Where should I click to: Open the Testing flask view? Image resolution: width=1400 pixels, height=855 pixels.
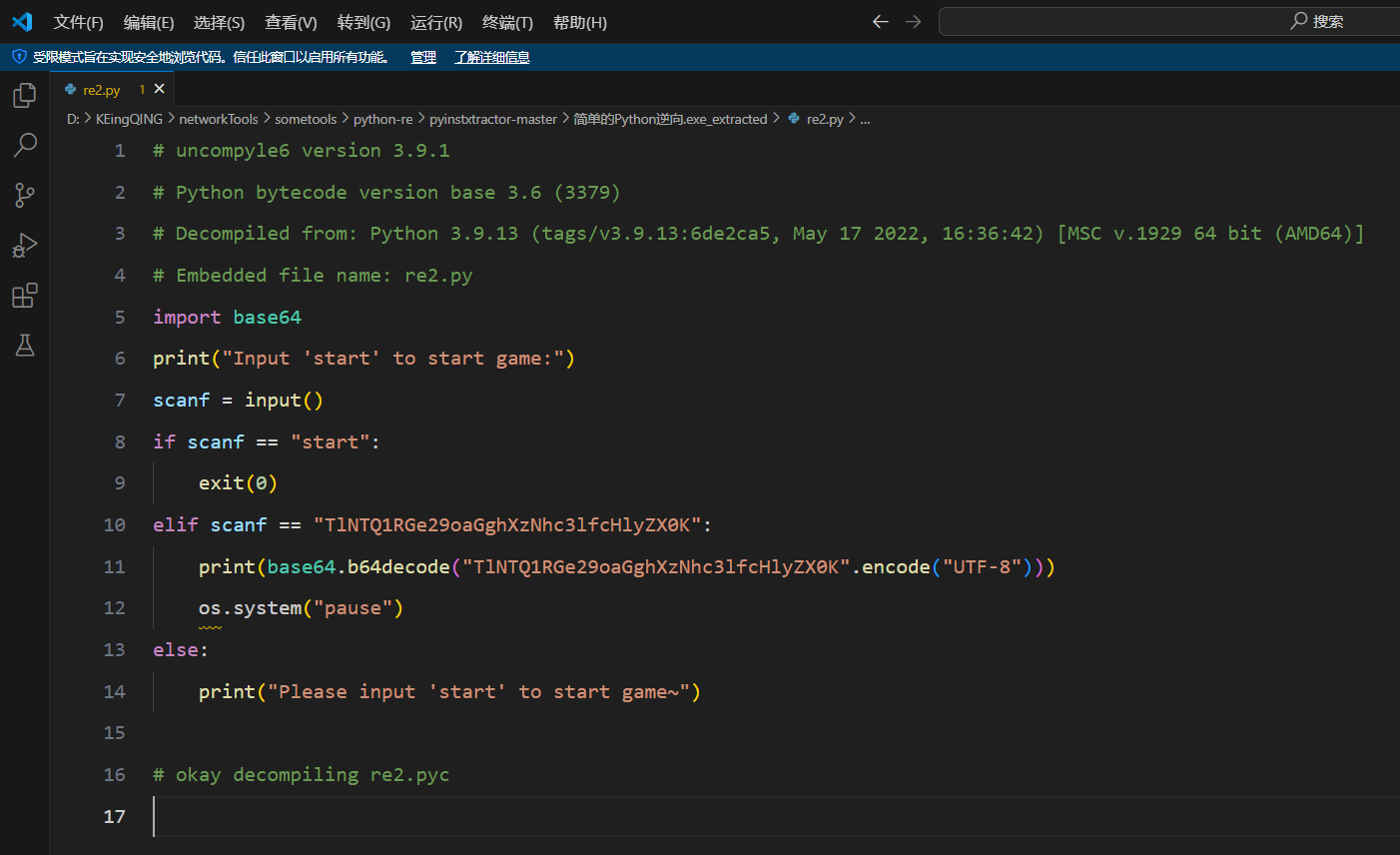[x=24, y=346]
